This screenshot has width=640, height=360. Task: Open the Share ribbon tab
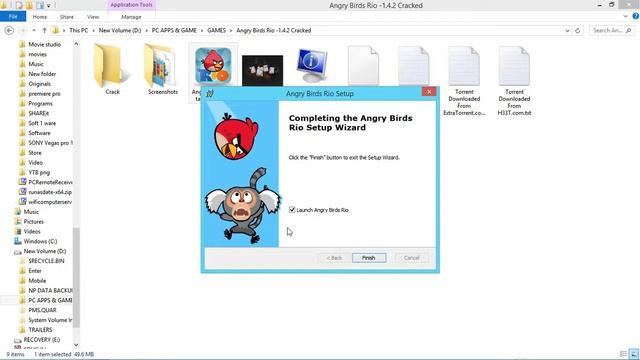click(x=67, y=17)
